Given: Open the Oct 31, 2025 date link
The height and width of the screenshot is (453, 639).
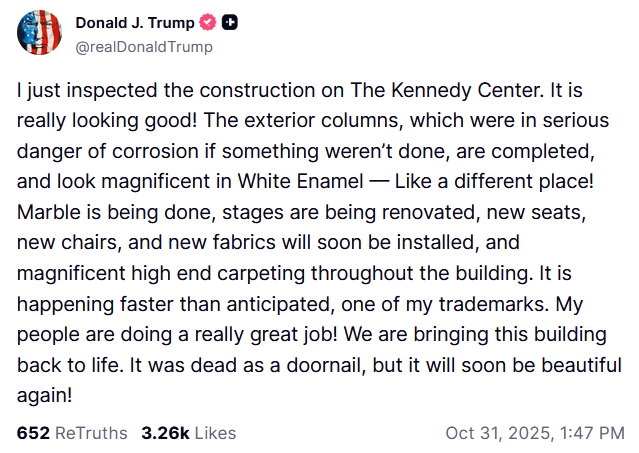Looking at the screenshot, I should tap(500, 433).
